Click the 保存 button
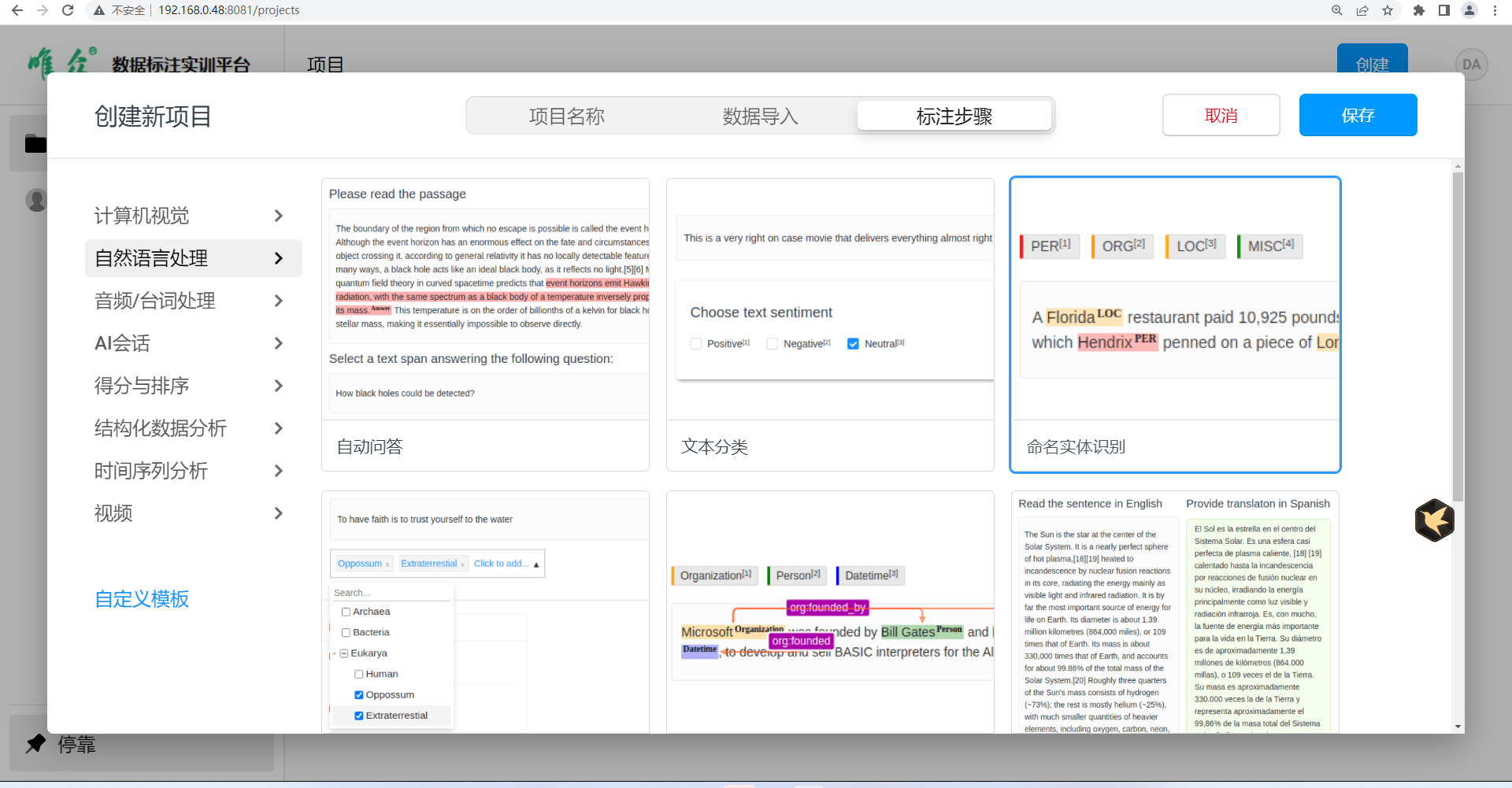 1358,115
